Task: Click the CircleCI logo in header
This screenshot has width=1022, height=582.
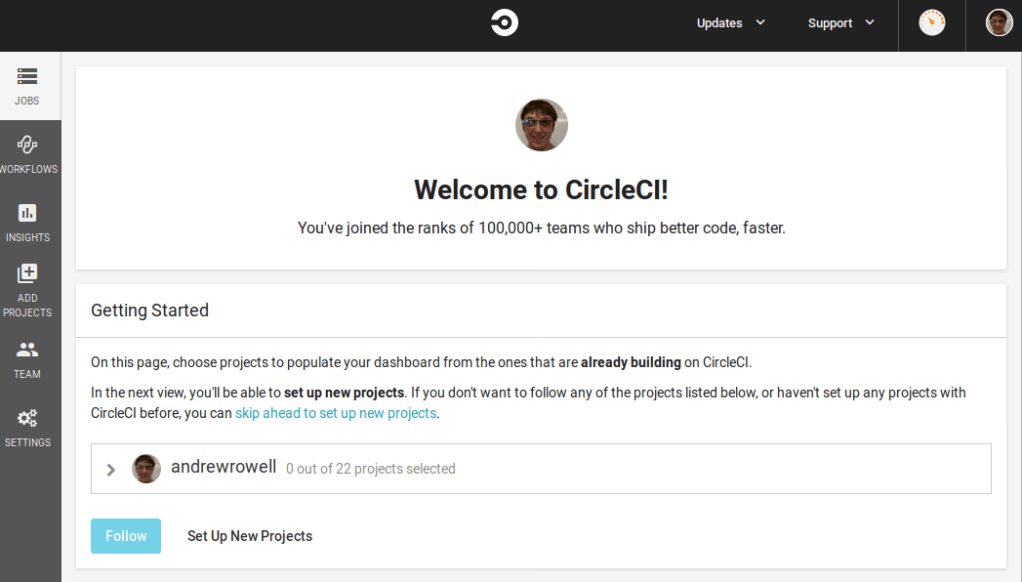Action: click(x=504, y=23)
